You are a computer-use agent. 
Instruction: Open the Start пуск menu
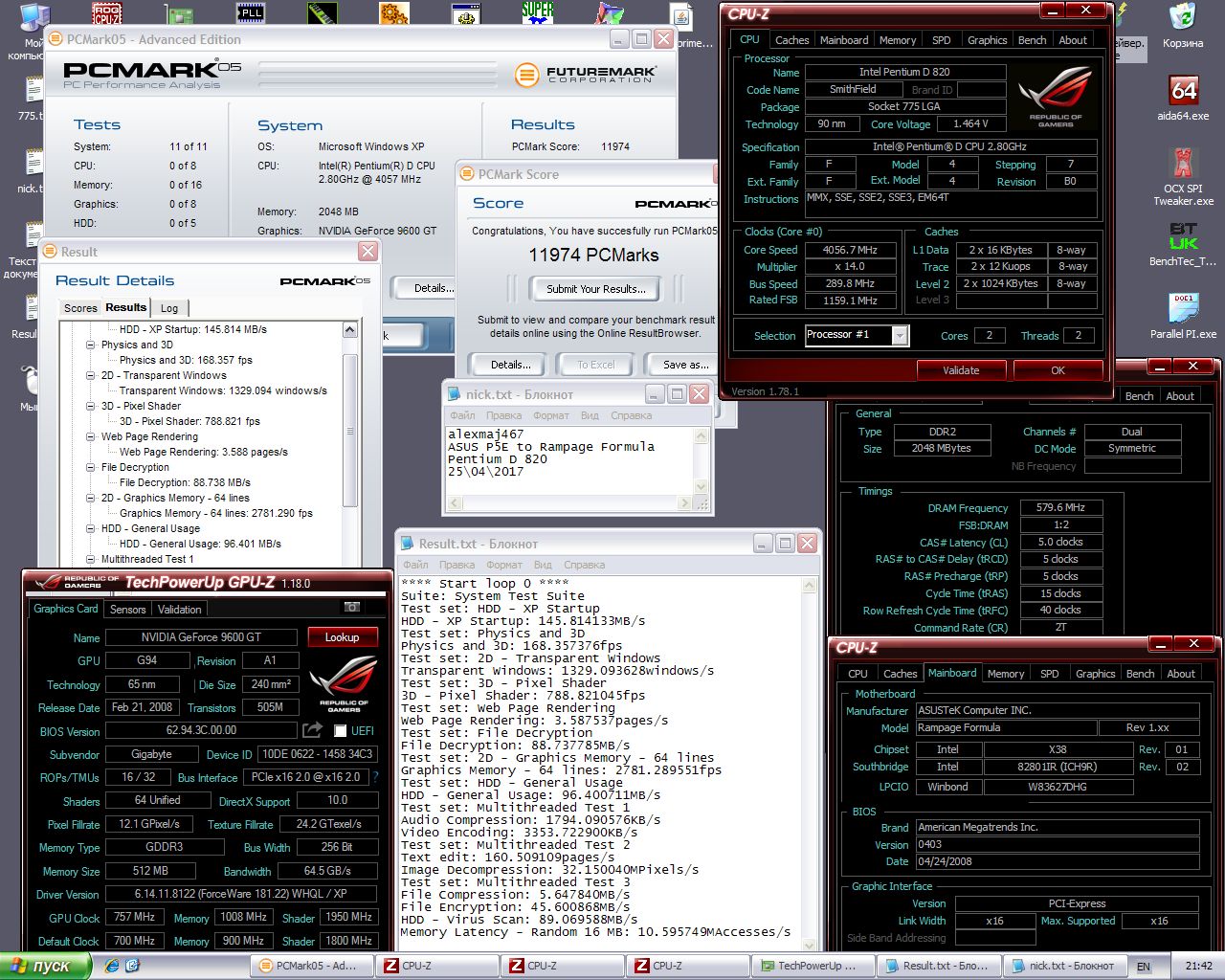coord(45,966)
